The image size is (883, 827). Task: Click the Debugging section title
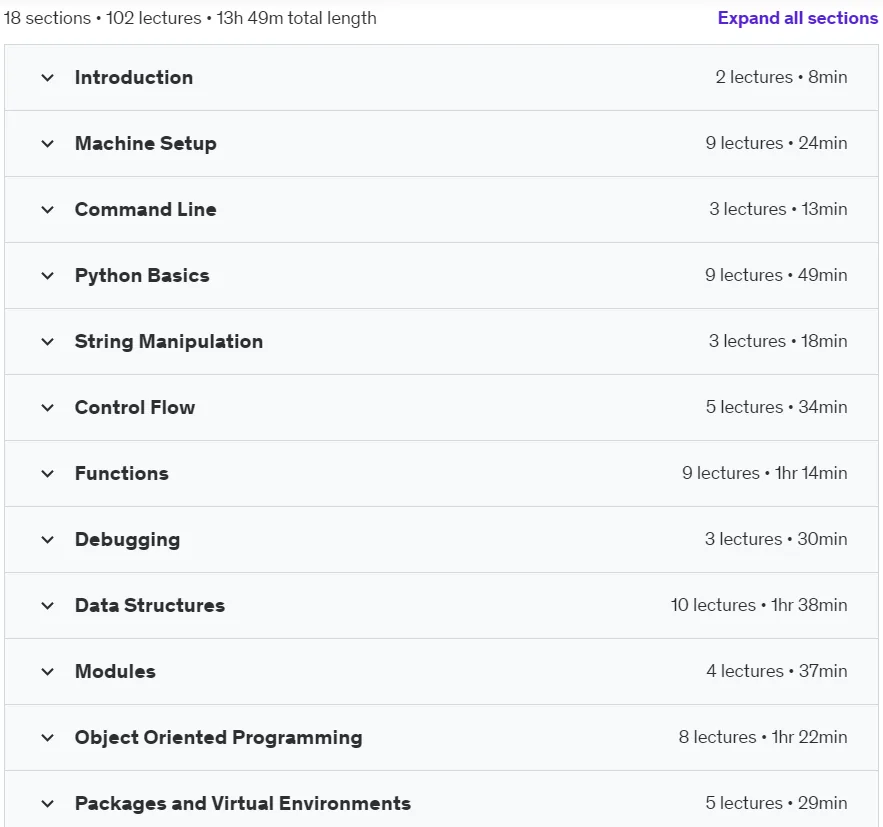point(127,539)
